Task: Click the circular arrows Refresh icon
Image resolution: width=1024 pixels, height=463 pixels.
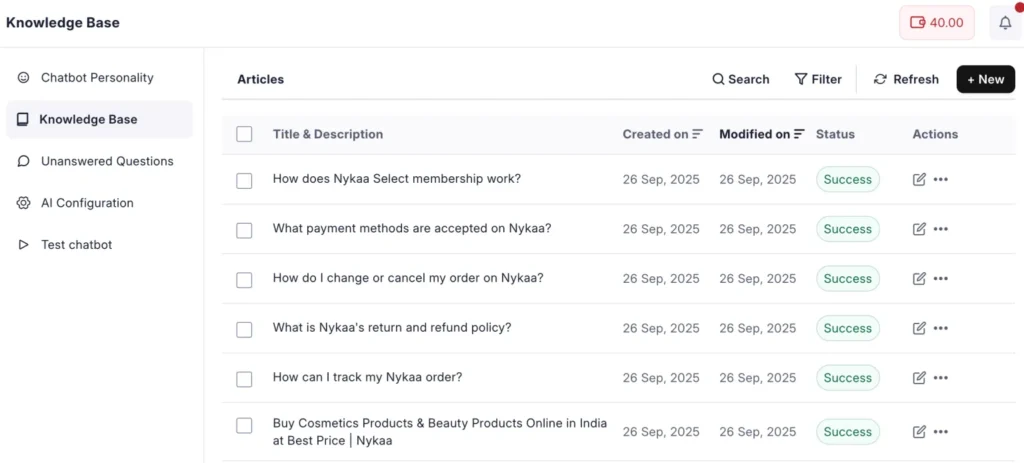Action: click(x=880, y=80)
